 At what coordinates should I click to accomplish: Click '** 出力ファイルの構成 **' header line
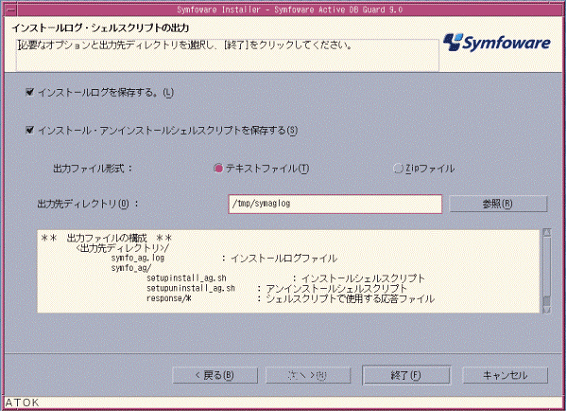point(106,238)
